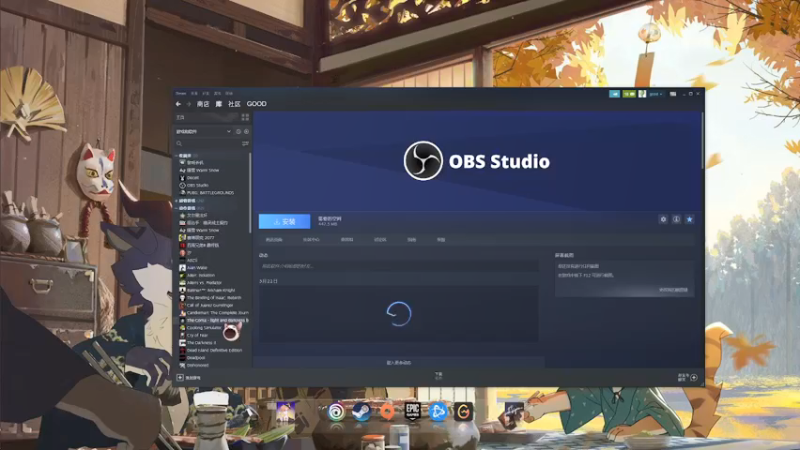800x450 pixels.
Task: Select Alien: Isolation in the game list
Action: click(200, 275)
